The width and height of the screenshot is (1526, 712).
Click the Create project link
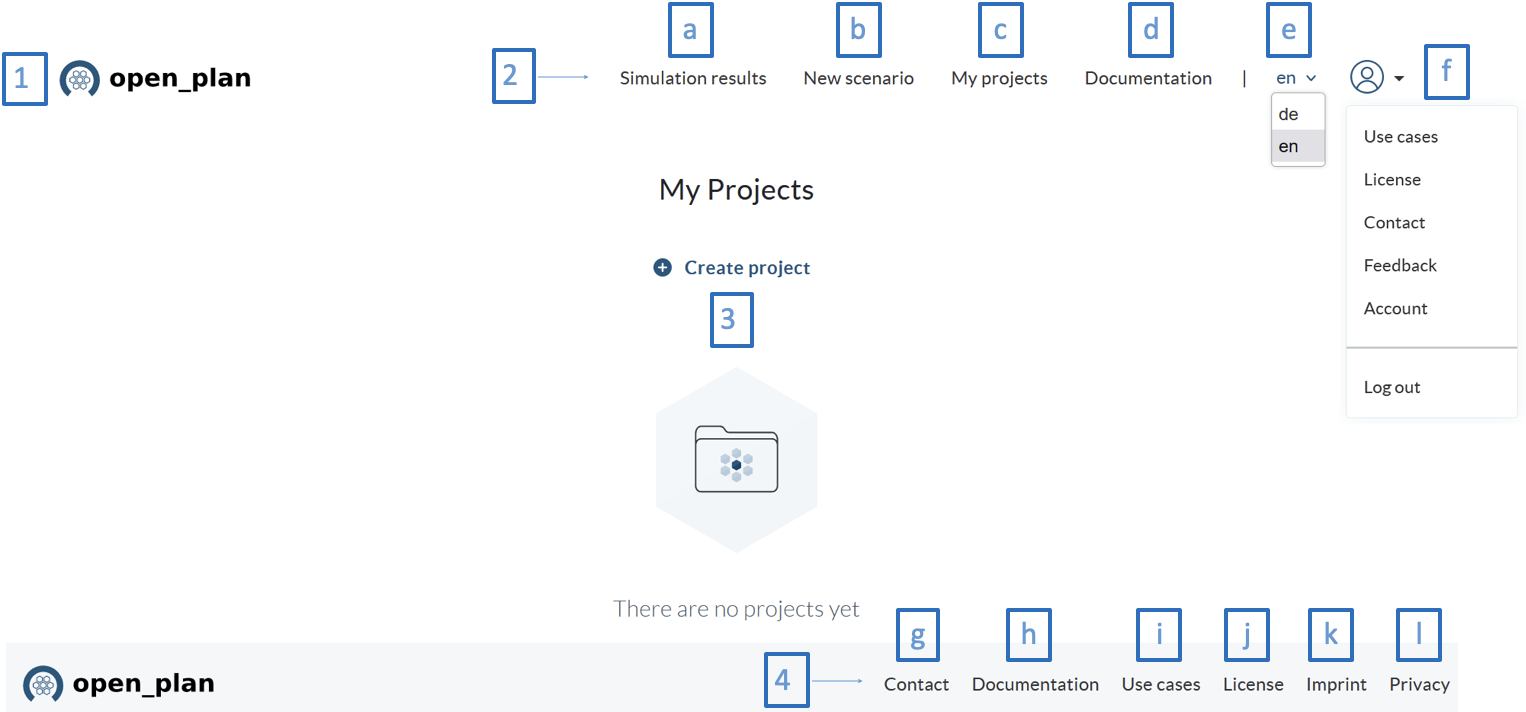(x=747, y=268)
